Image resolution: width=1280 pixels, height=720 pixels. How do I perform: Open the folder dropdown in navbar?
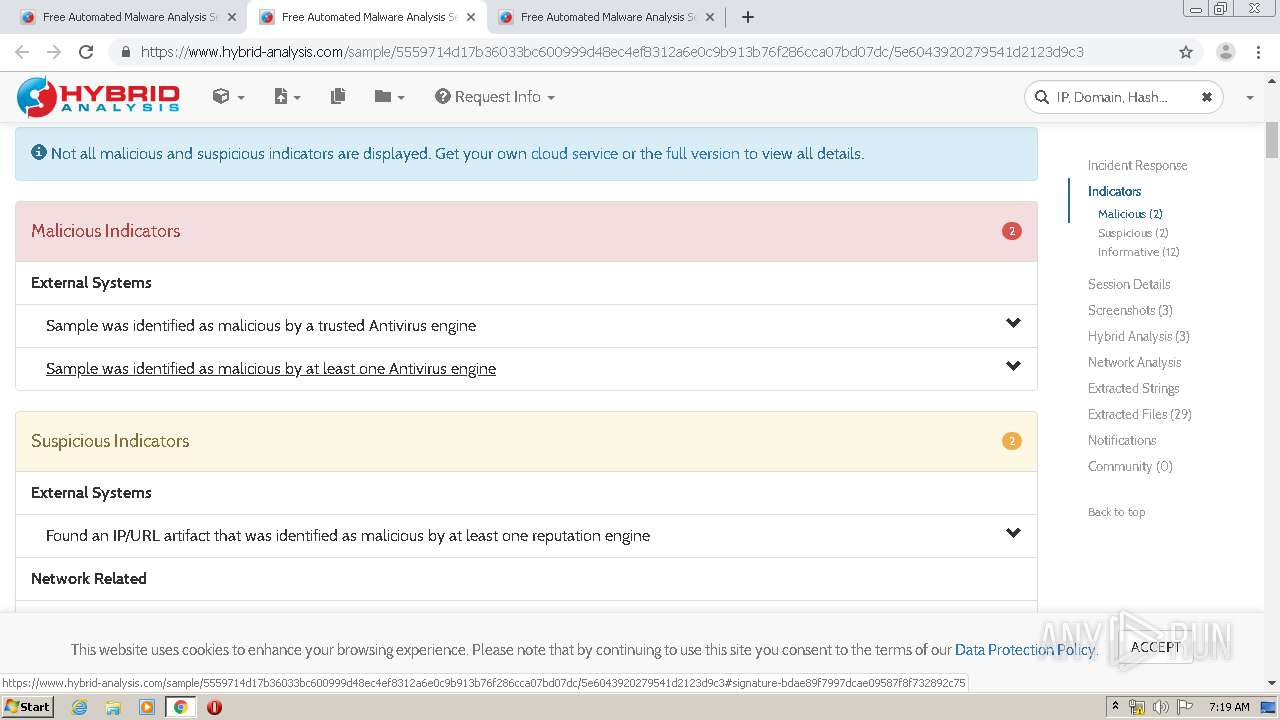coord(389,97)
